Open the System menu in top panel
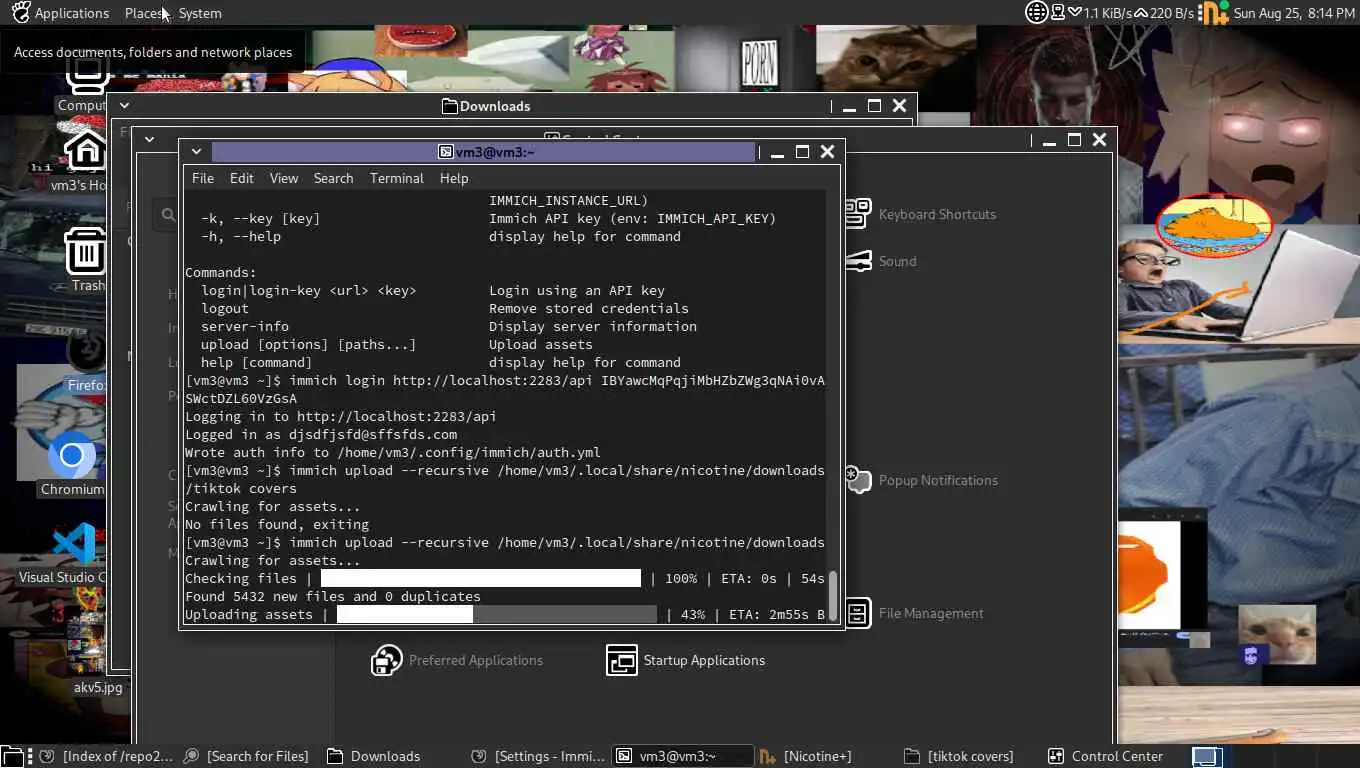 200,13
